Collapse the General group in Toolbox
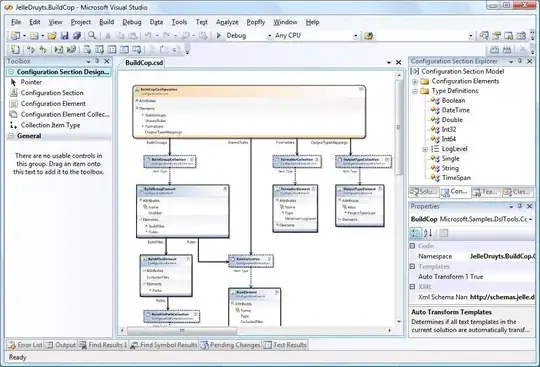Screen dimensions: 540x367 11,136
